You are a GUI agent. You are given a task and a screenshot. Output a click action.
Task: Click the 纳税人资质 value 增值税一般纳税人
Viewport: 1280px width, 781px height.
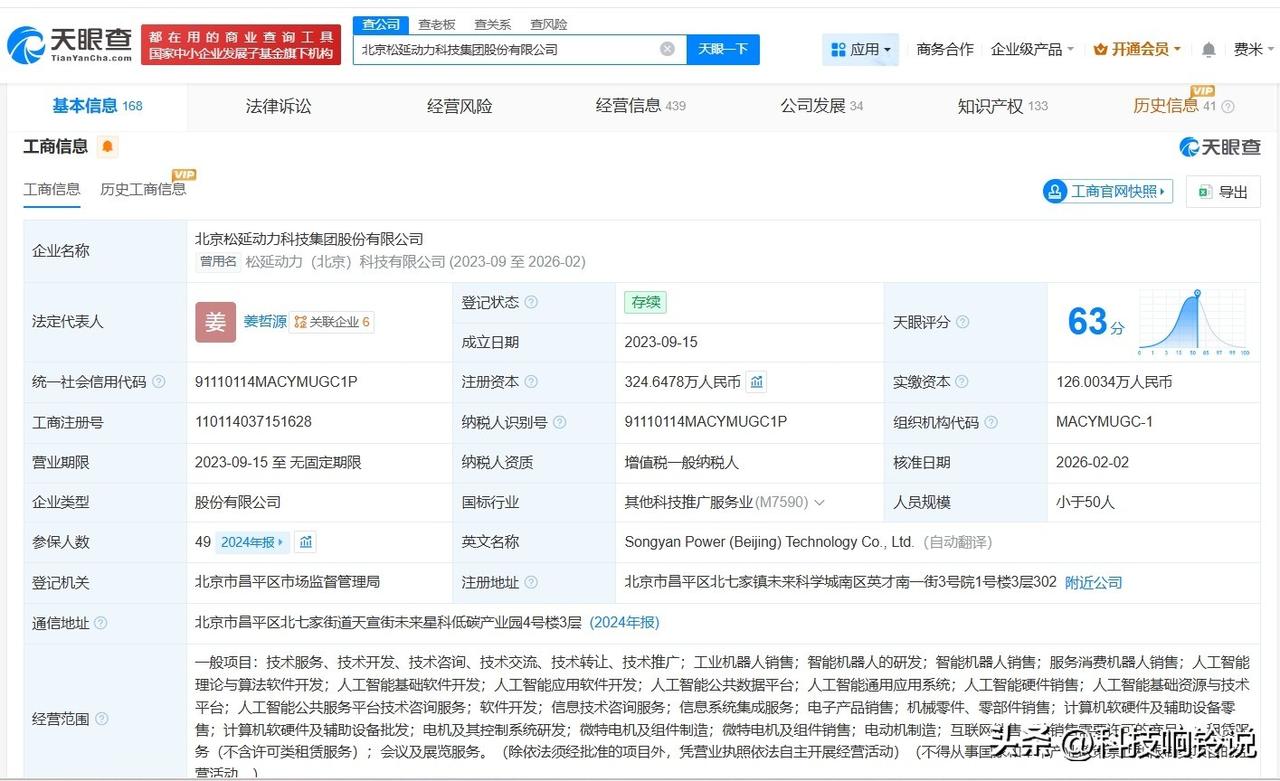(x=683, y=462)
